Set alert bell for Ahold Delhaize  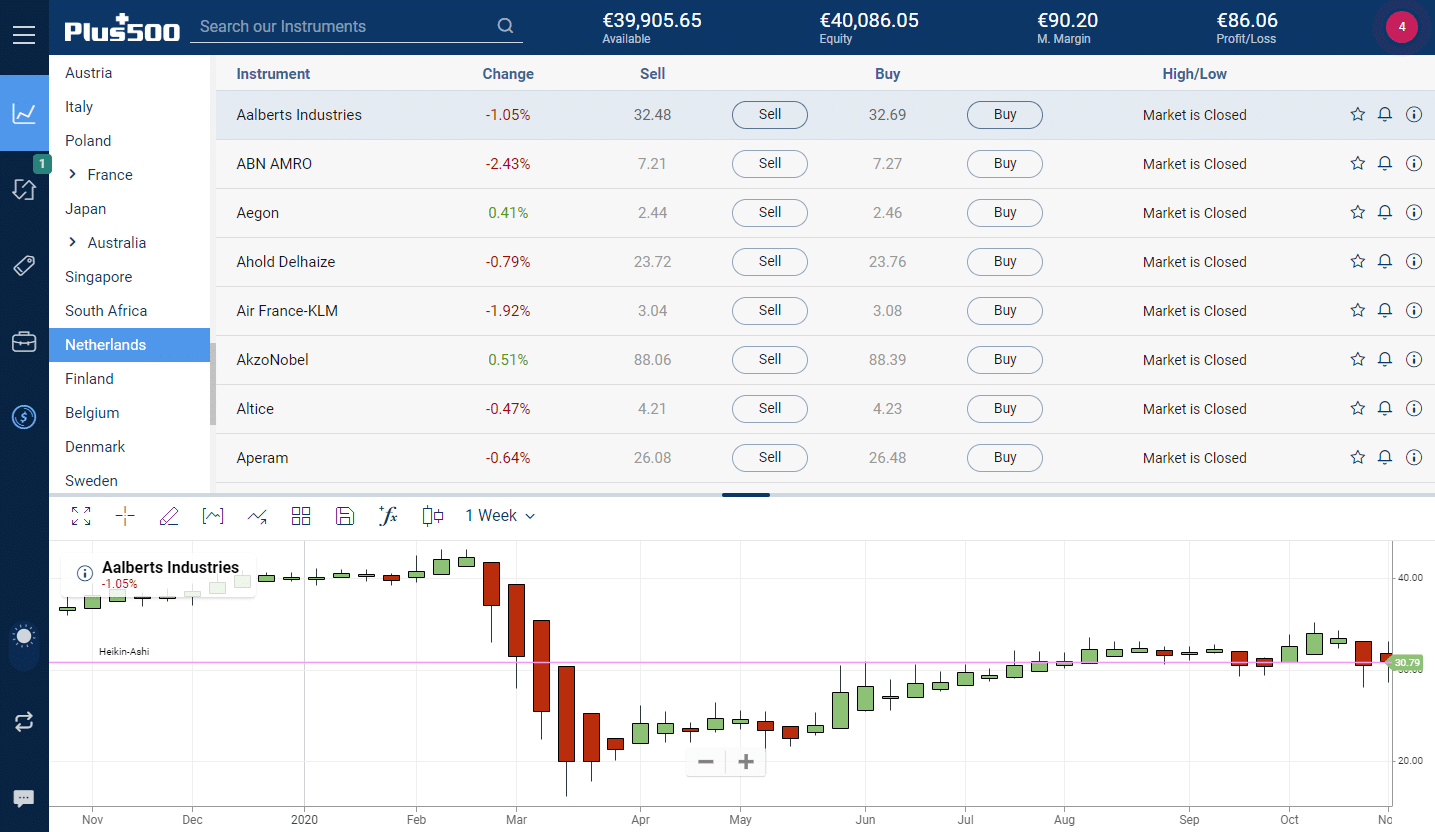1385,261
